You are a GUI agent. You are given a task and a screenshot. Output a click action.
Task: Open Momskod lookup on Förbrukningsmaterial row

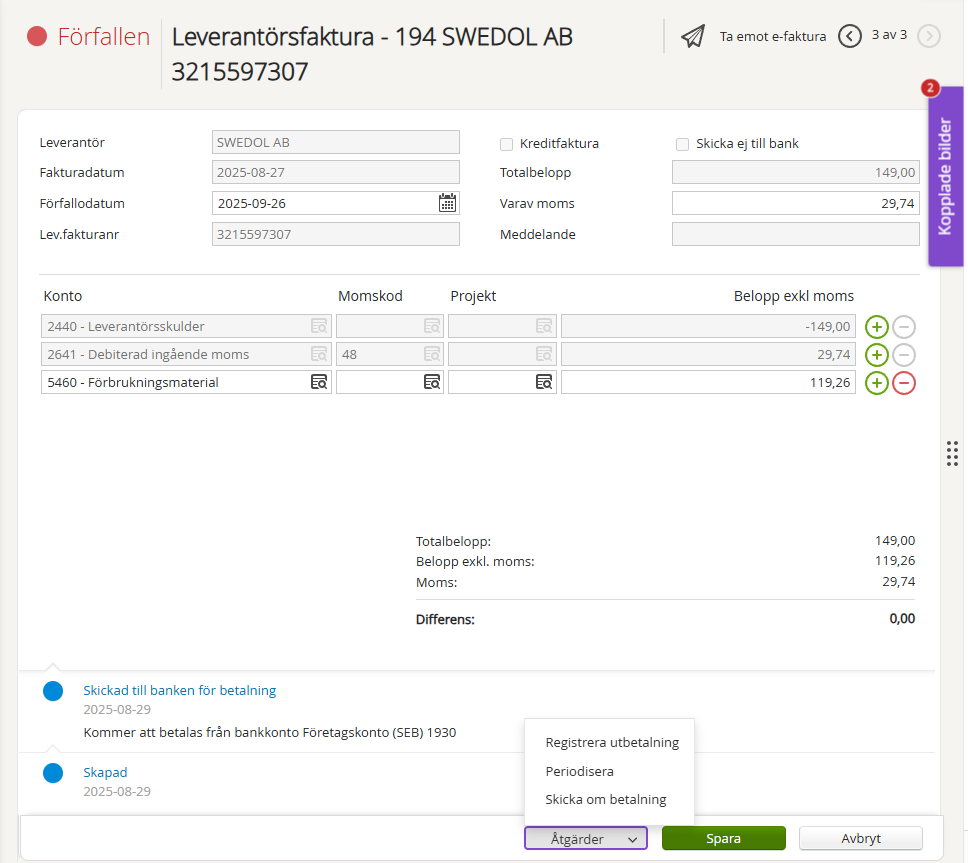(x=431, y=382)
